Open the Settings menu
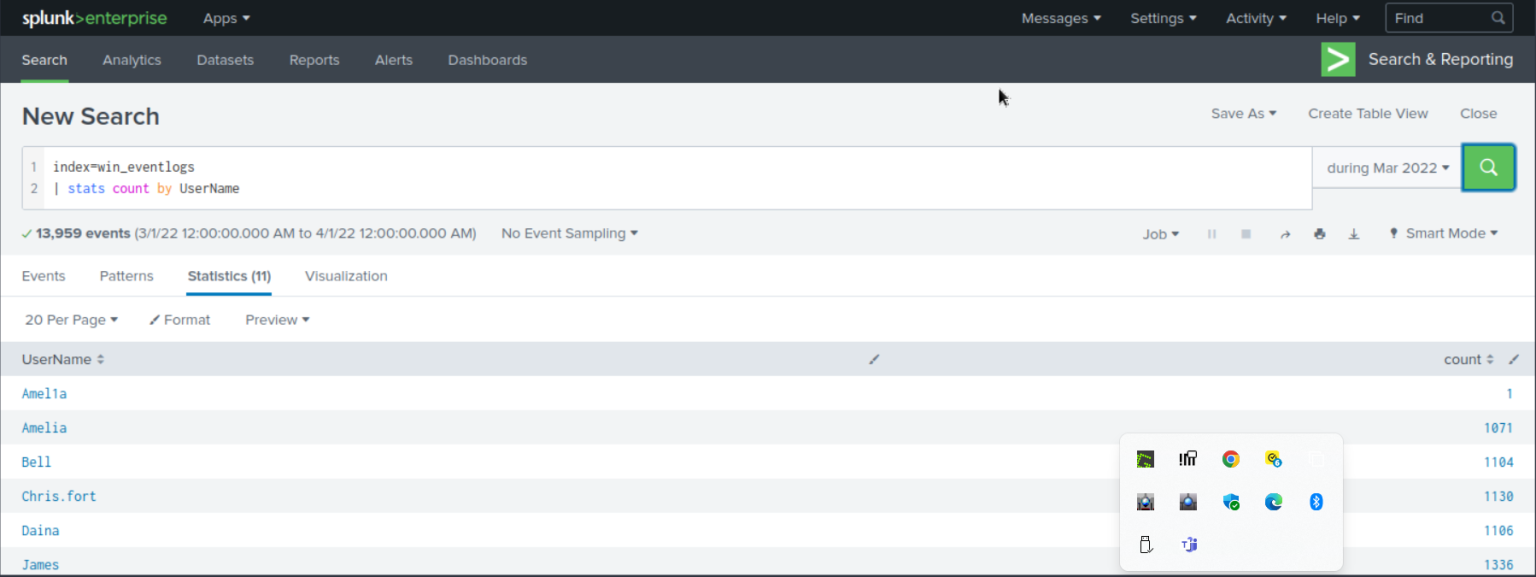 [x=1163, y=17]
